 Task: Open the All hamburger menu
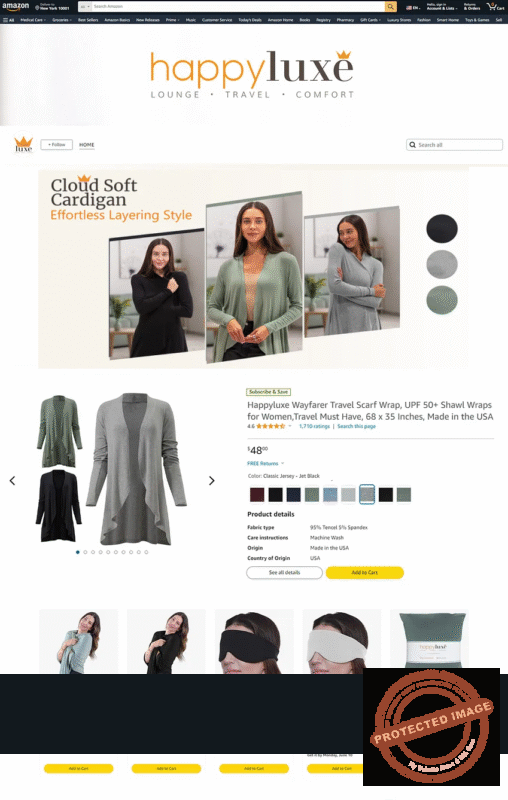pos(9,20)
